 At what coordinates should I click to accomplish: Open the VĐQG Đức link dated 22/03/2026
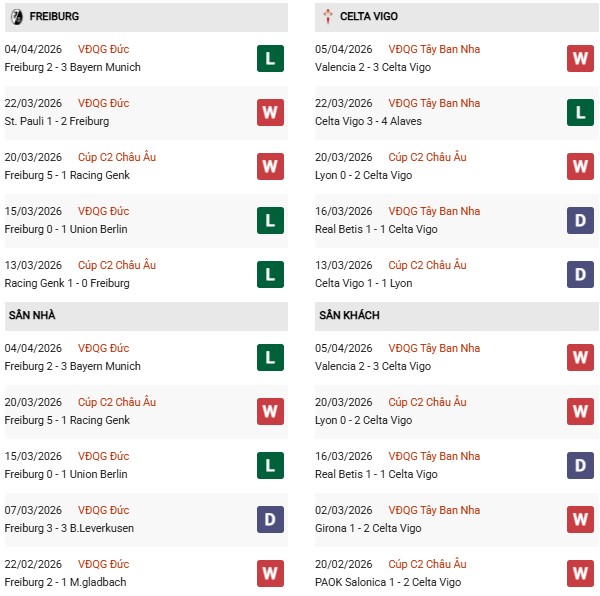point(105,103)
